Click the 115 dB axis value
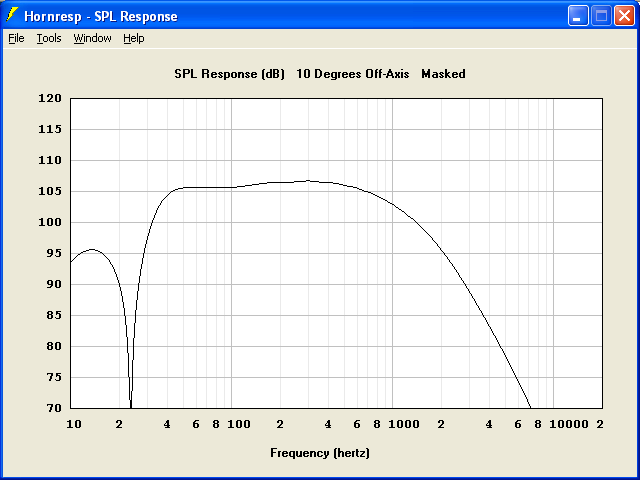This screenshot has height=480, width=640. pos(50,129)
